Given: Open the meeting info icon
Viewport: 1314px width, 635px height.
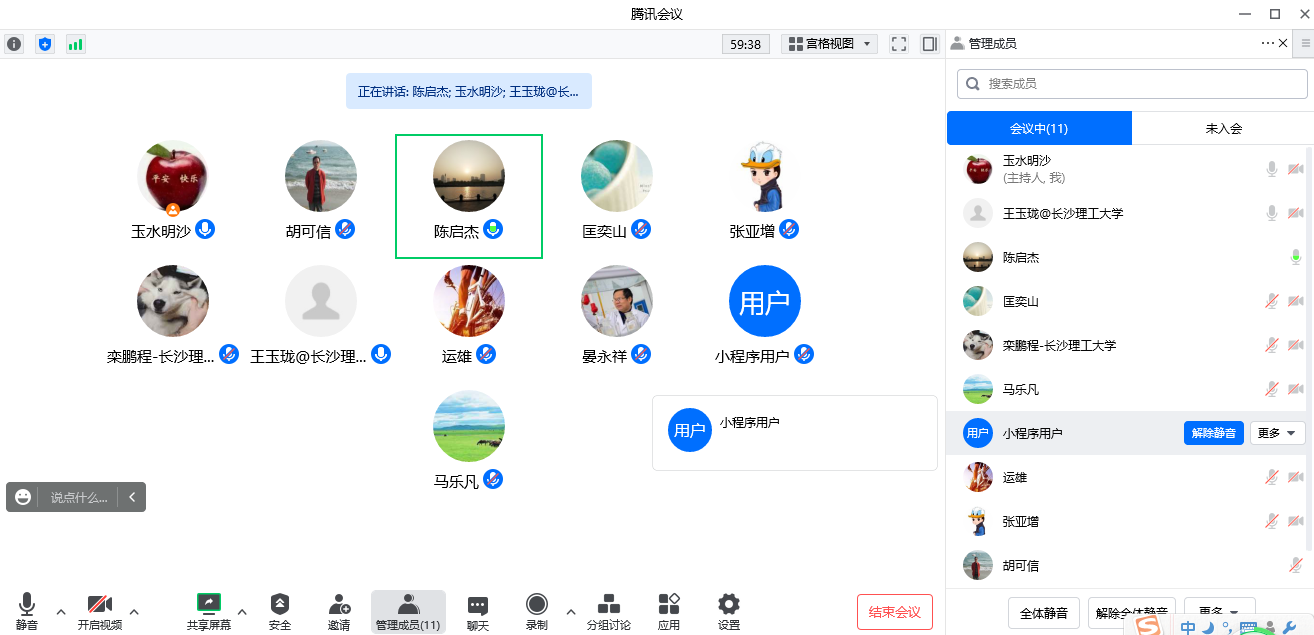Looking at the screenshot, I should 14,44.
